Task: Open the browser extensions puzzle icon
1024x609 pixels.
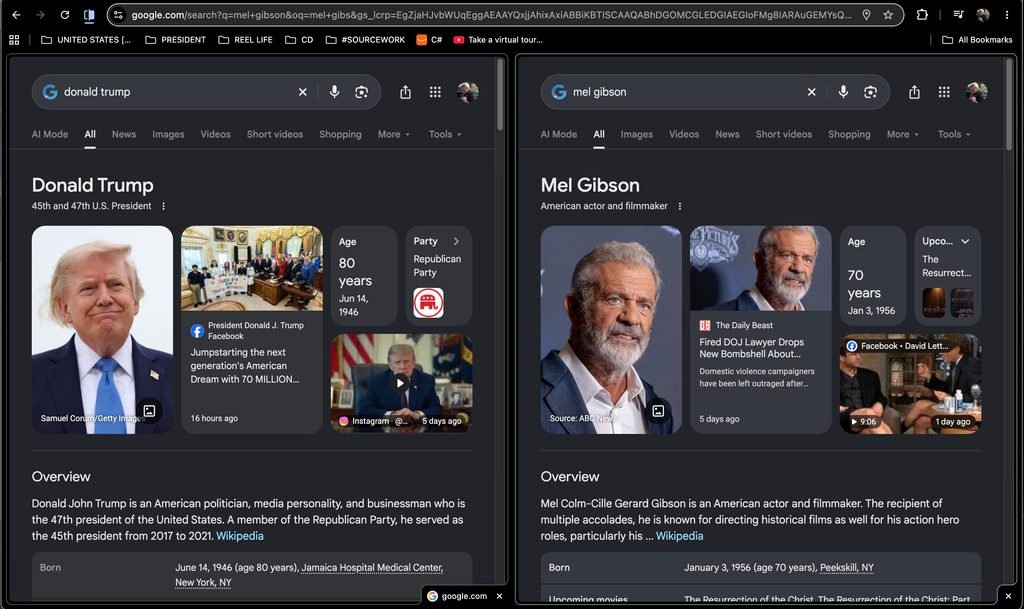Action: [922, 14]
